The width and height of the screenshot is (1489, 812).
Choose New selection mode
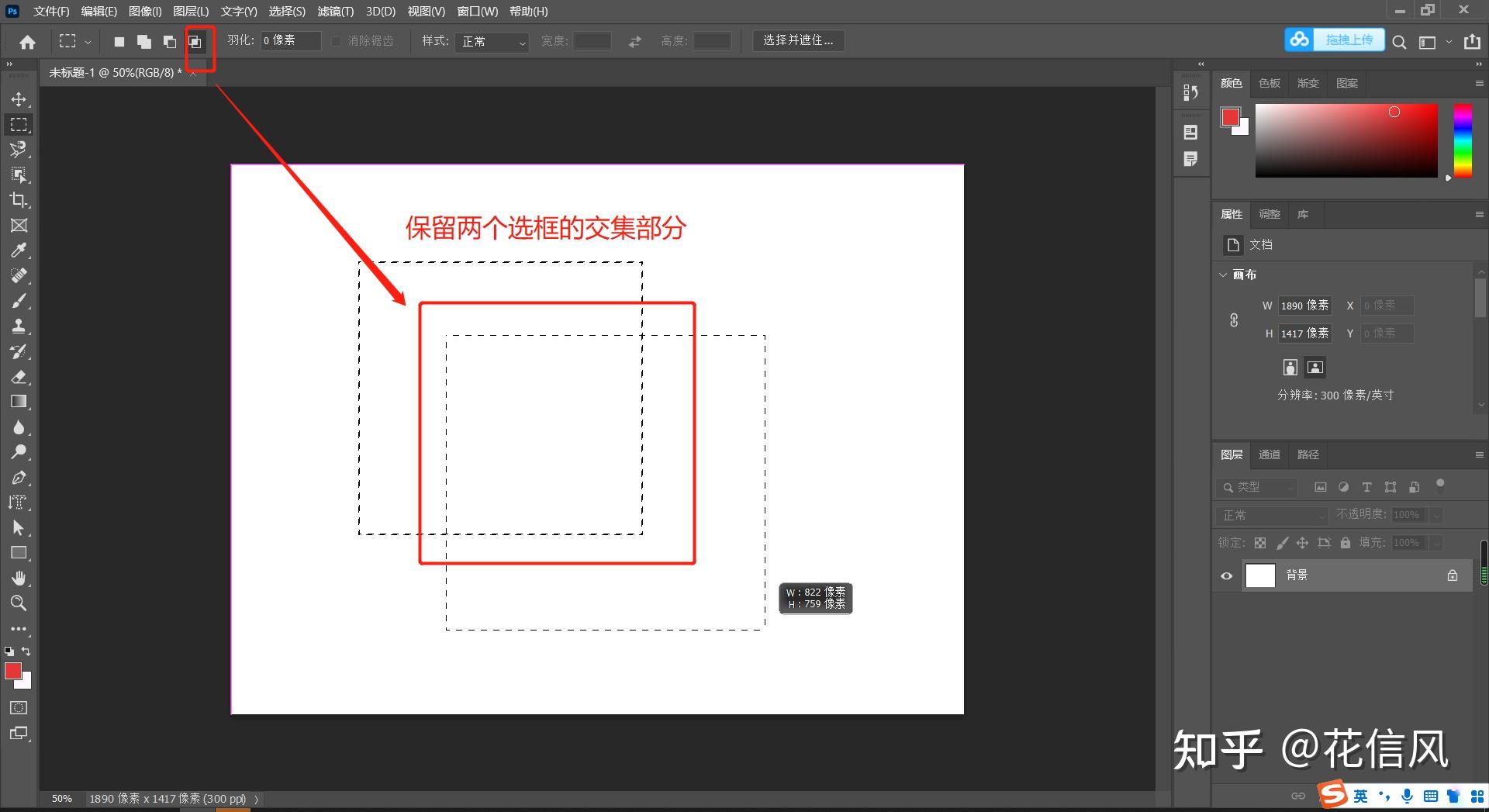tap(119, 42)
